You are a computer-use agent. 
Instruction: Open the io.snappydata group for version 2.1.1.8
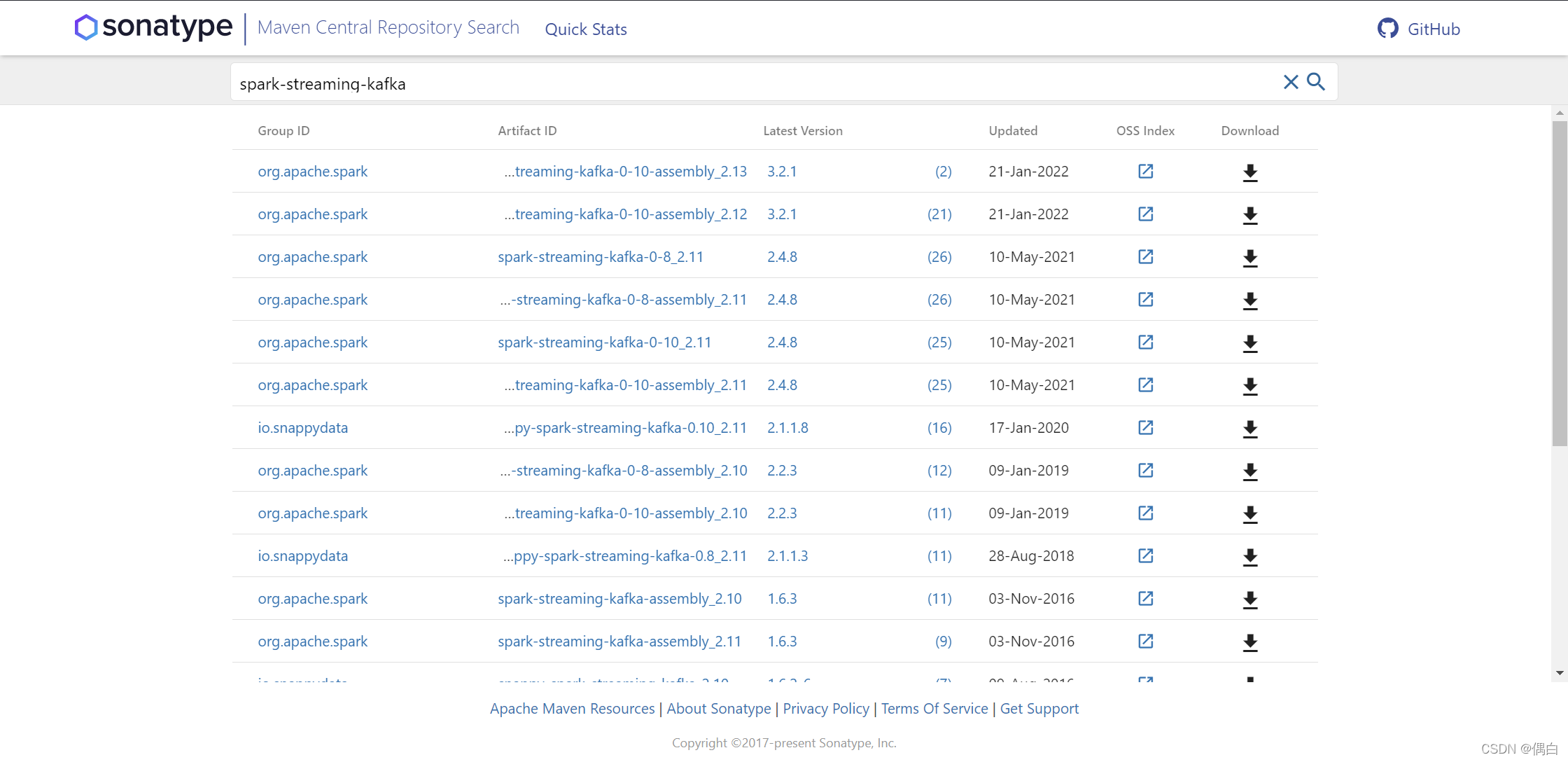[302, 428]
